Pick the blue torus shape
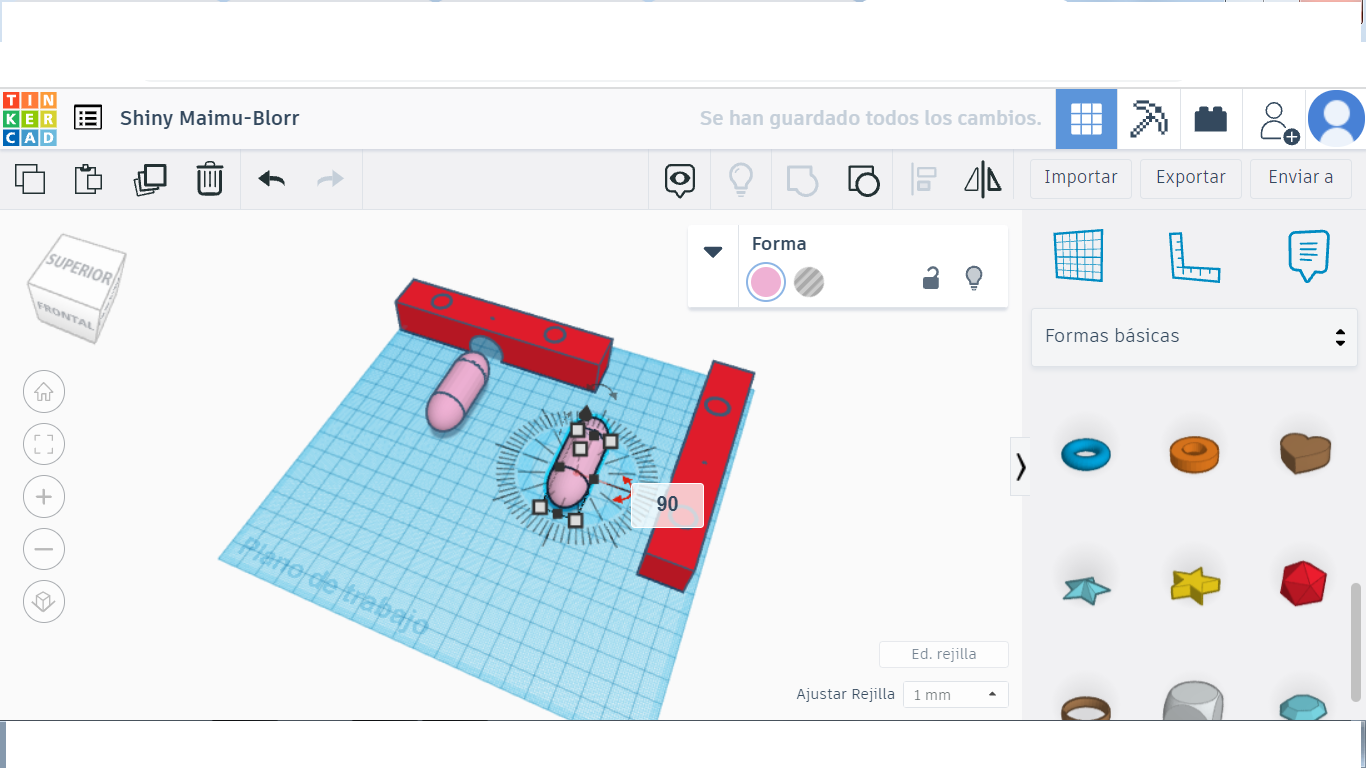Screen dimensions: 1366x768 1086,455
